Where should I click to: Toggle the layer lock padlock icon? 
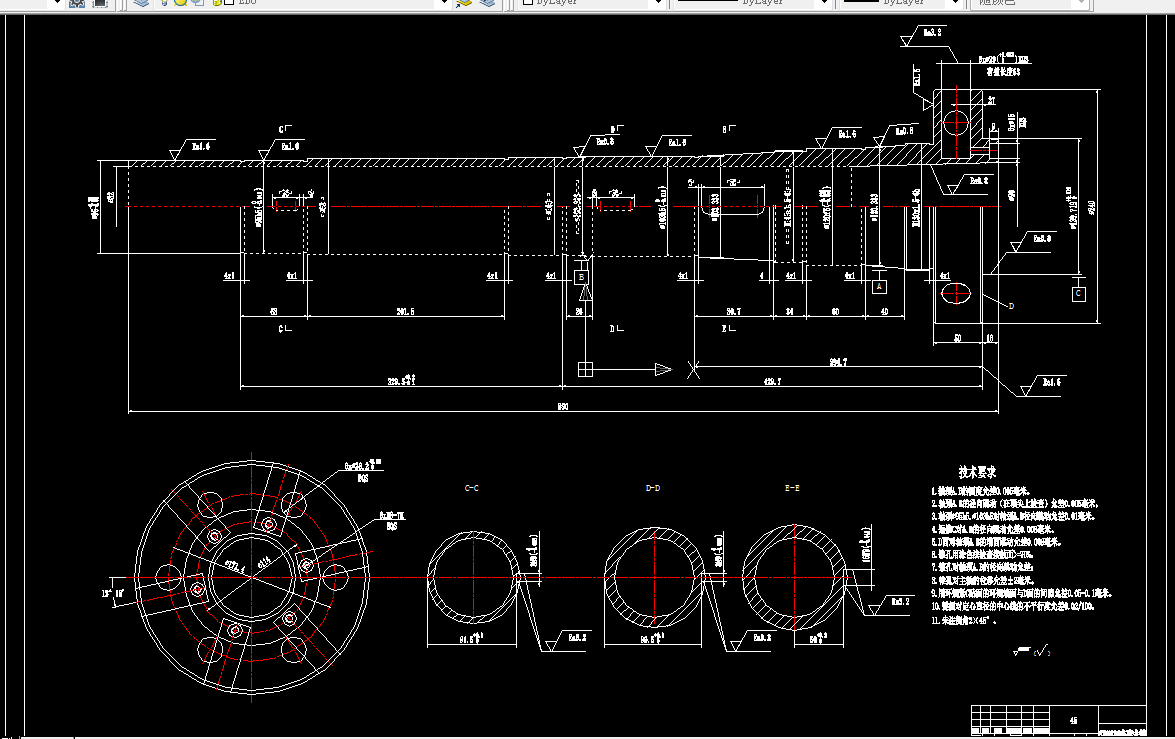point(217,3)
